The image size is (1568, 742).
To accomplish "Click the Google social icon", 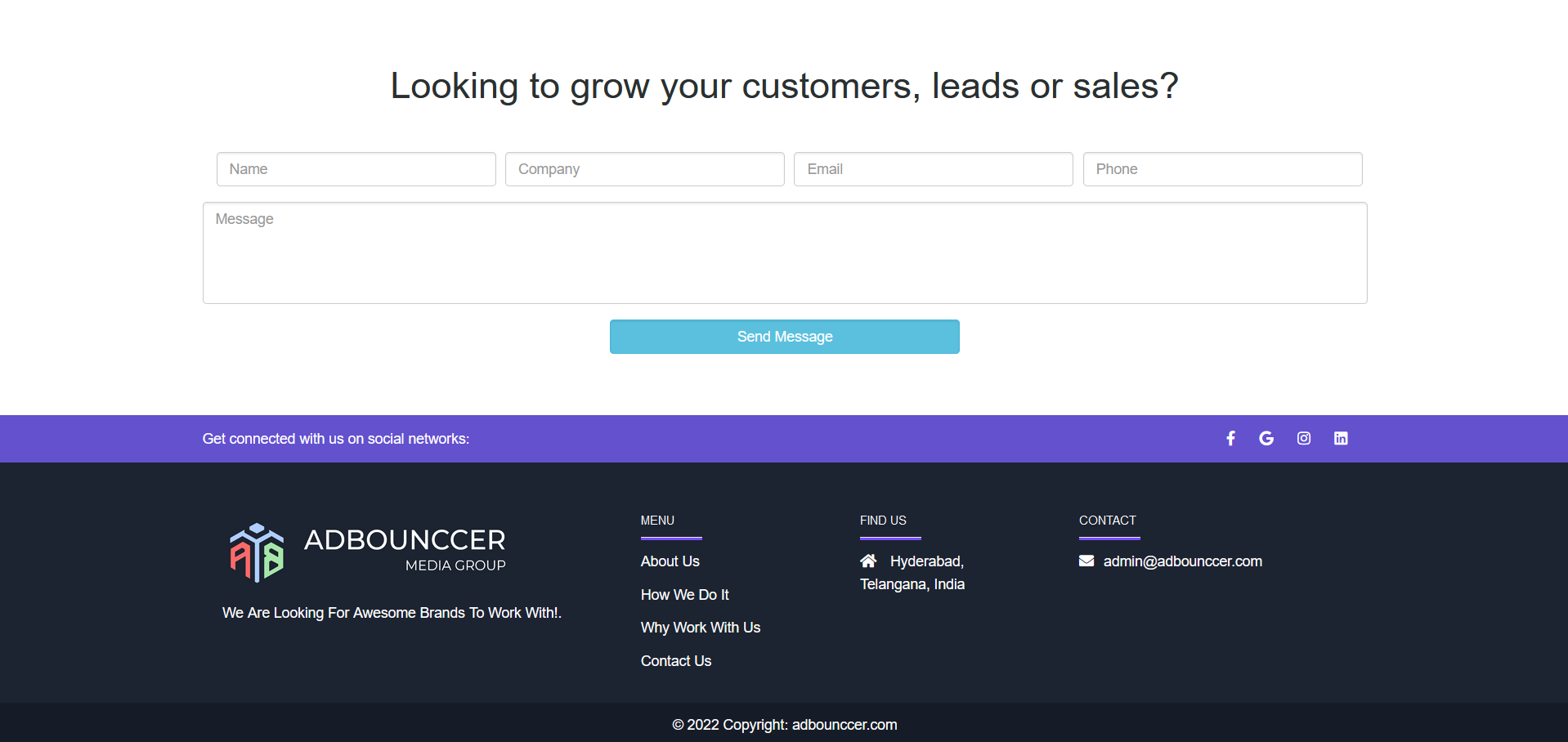I will [1266, 438].
